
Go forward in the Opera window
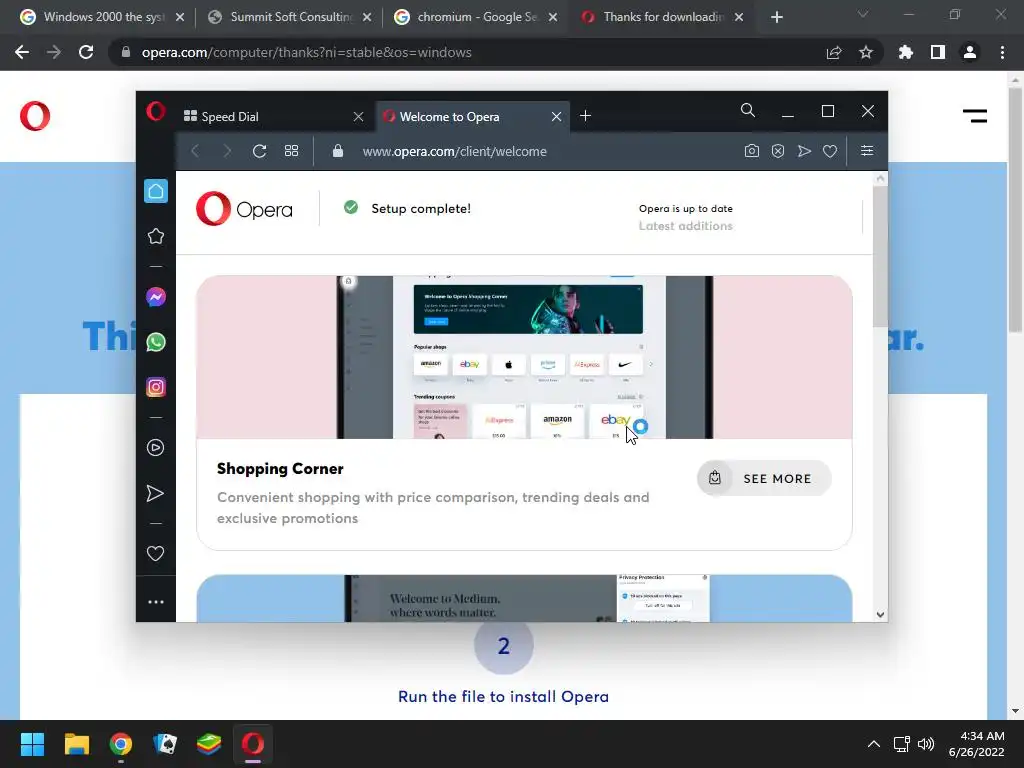tap(227, 152)
